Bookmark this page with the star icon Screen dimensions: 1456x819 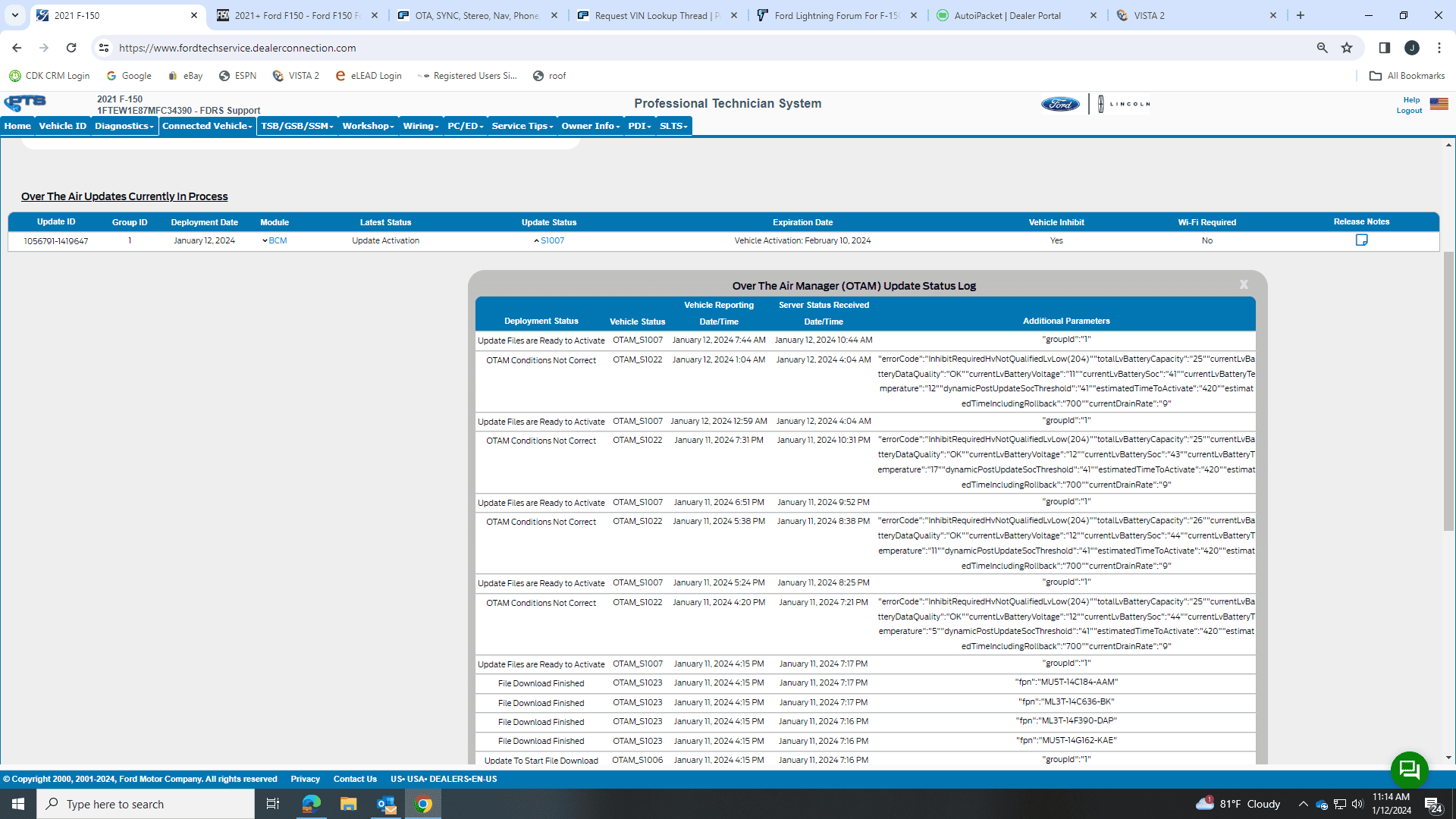1347,48
